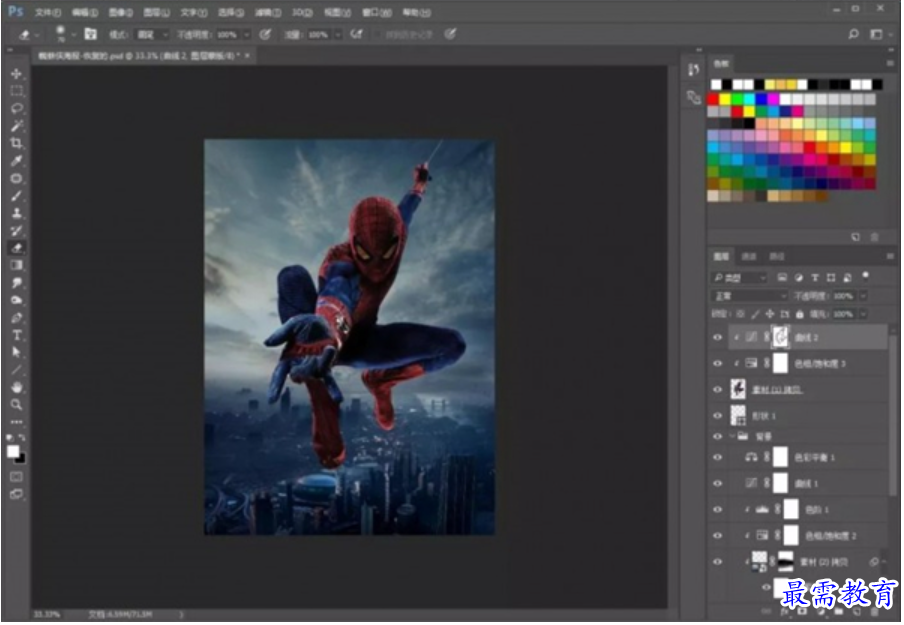
Task: Open the layer filter type dropdown
Action: tap(739, 278)
